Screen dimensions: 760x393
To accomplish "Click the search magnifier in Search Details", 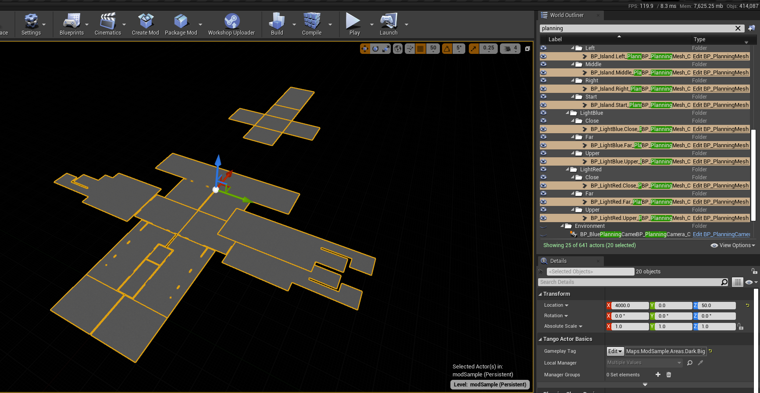I will pos(724,282).
